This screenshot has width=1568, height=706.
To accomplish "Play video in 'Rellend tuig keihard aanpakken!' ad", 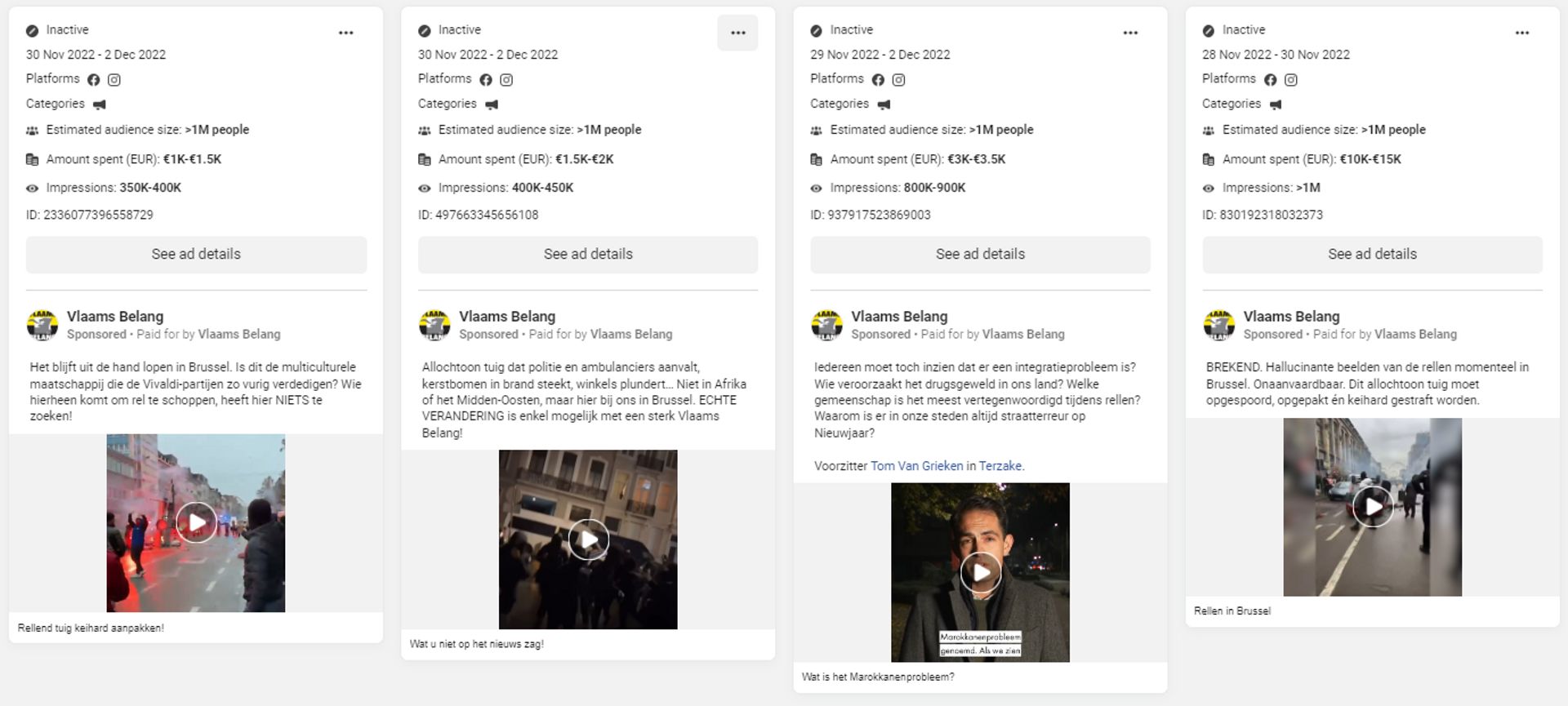I will click(x=196, y=523).
